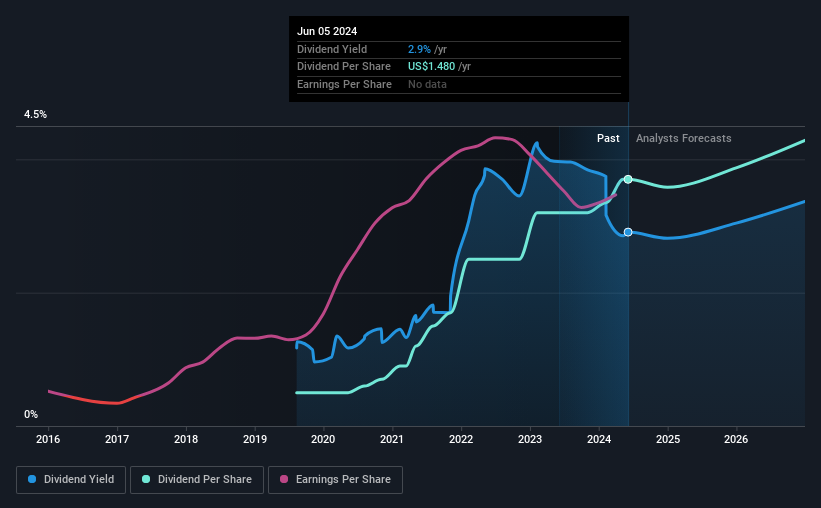821x508 pixels.
Task: Click the 4.5% y-axis label
Action: (x=35, y=115)
